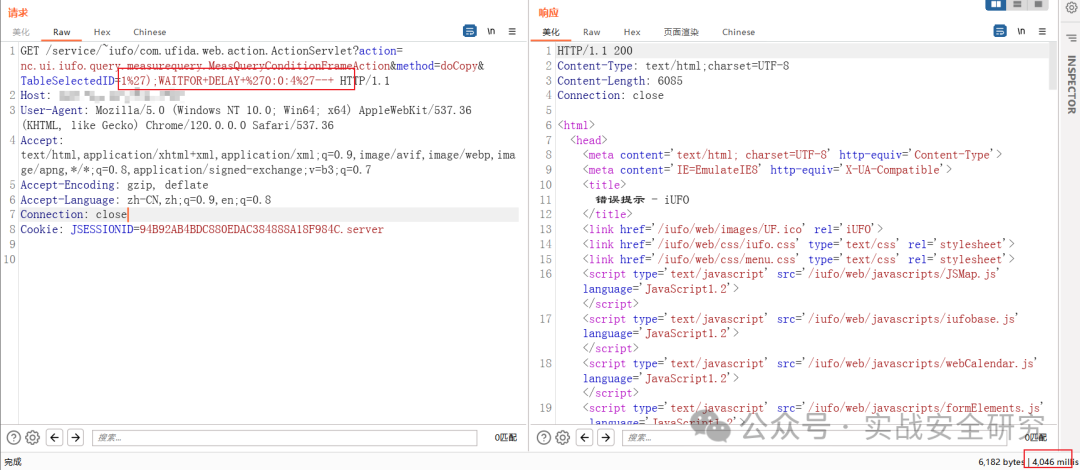
Task: Go to previous match in request pane
Action: [x=55, y=437]
